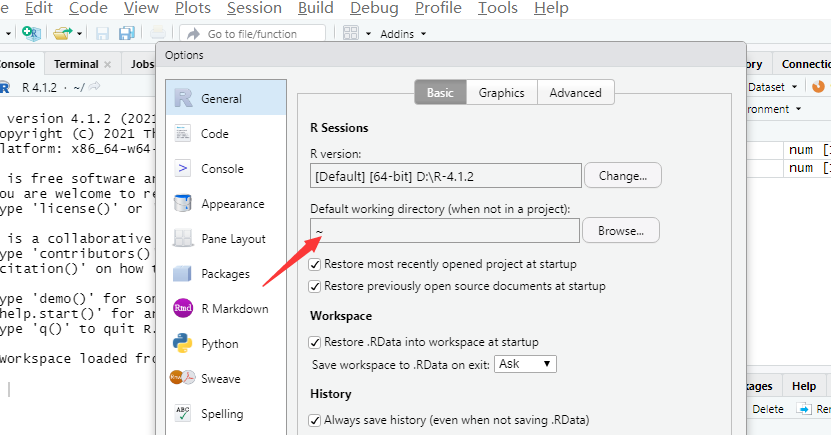The height and width of the screenshot is (435, 831).
Task: Open the Code menu
Action: pos(88,8)
